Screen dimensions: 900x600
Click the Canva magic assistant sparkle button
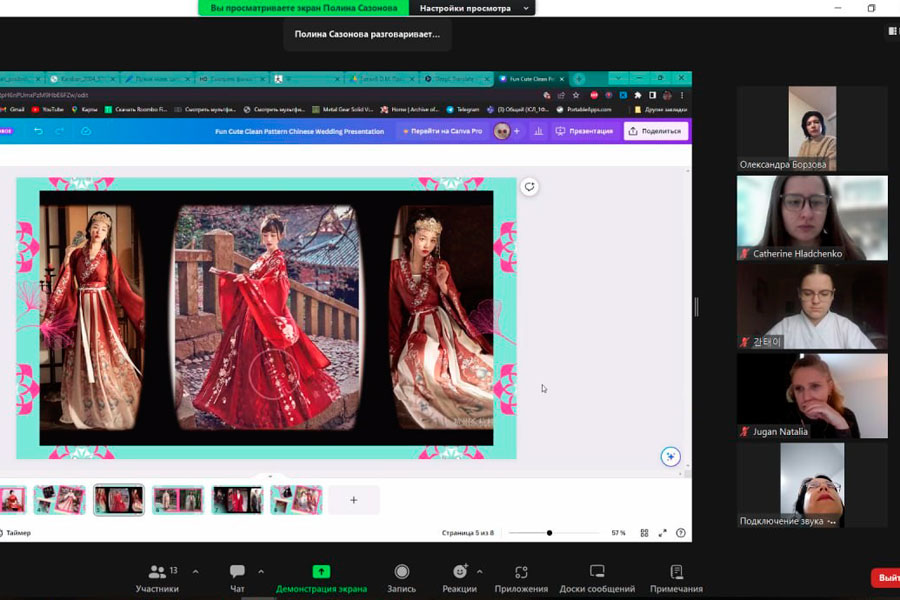point(671,457)
